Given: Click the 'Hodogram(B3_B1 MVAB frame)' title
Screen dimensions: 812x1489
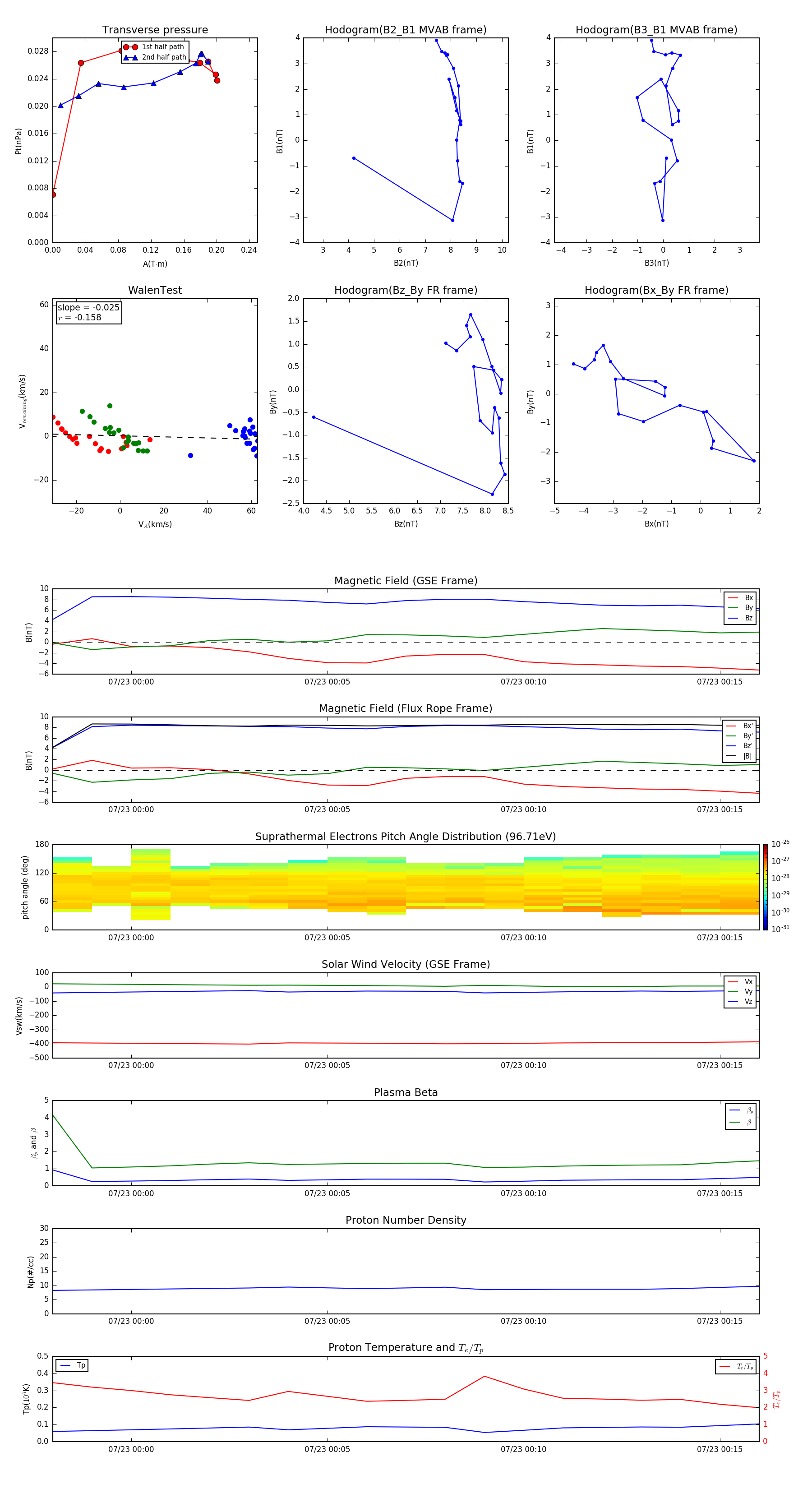Looking at the screenshot, I should click(x=656, y=30).
